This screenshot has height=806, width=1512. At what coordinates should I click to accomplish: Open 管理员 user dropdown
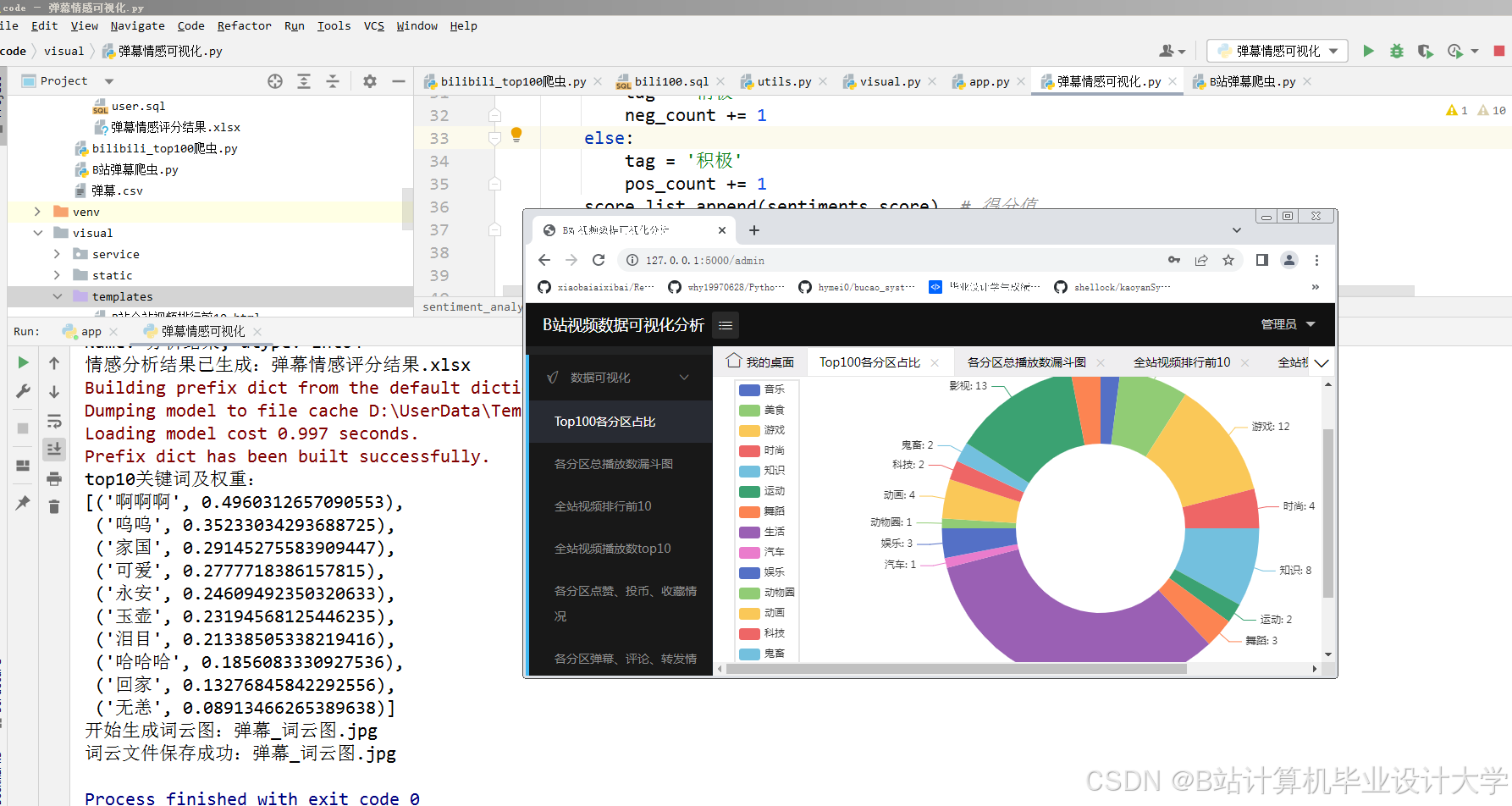click(1288, 324)
